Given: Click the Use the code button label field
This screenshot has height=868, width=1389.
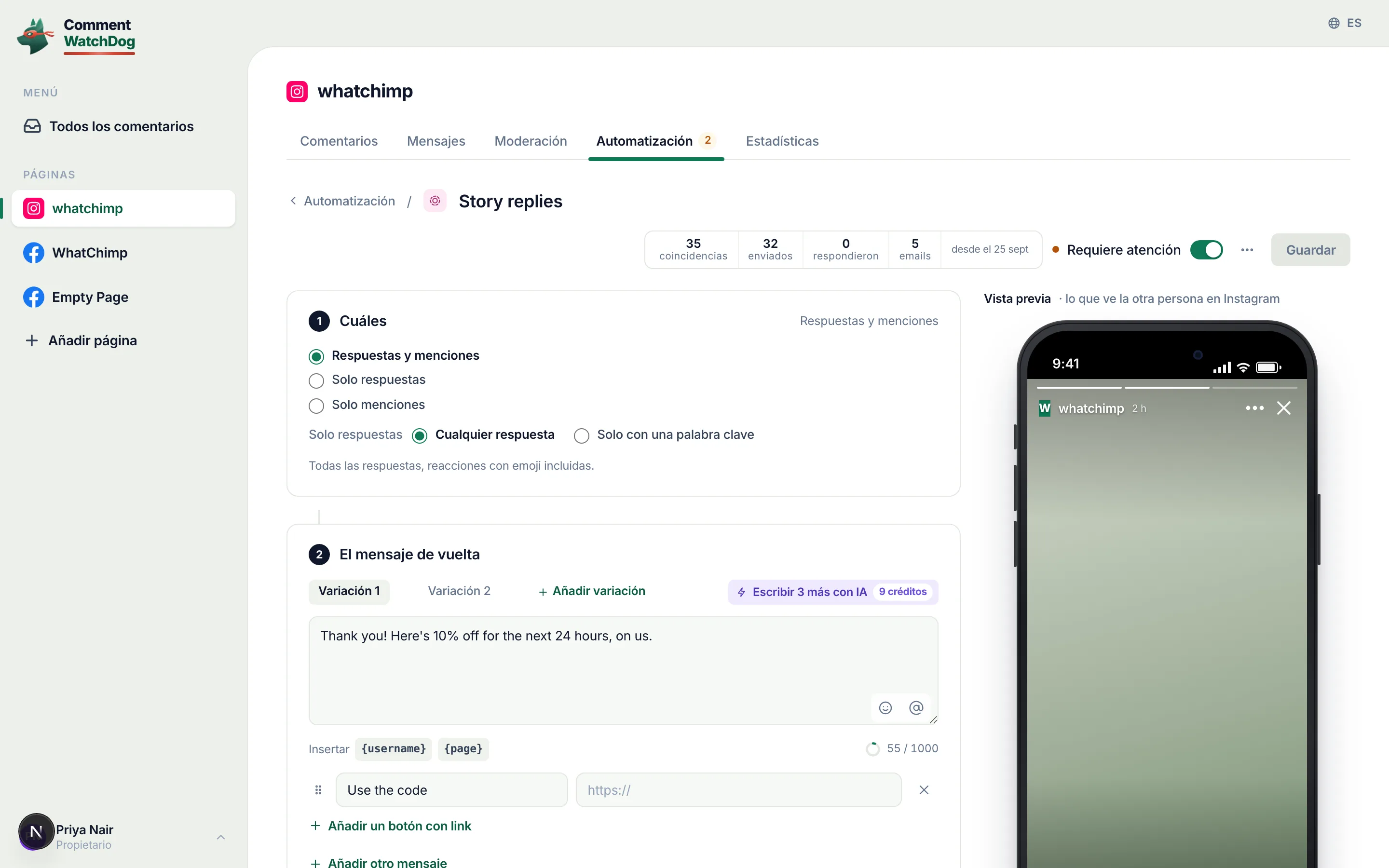Looking at the screenshot, I should 452,790.
